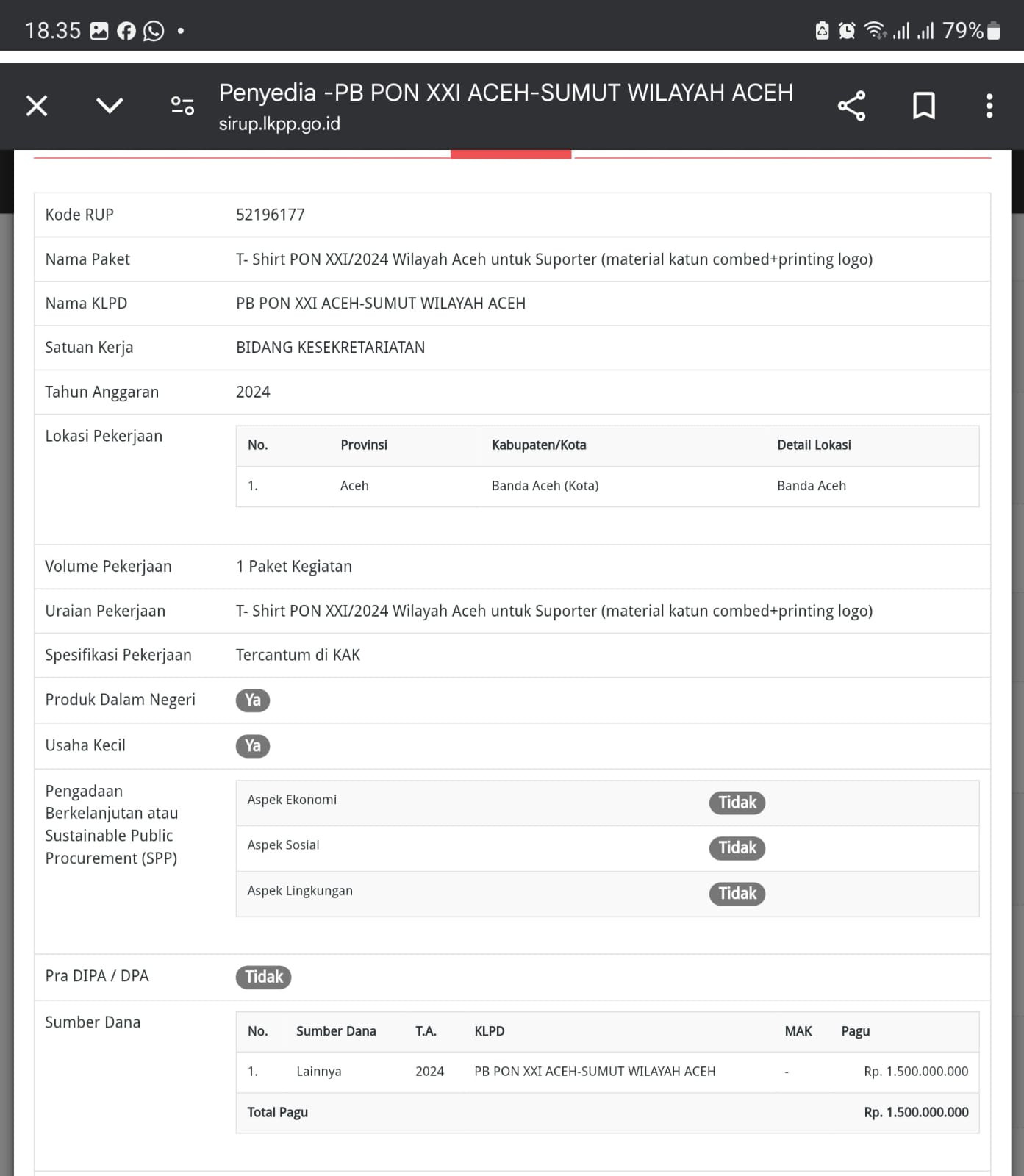Viewport: 1024px width, 1176px height.
Task: Tap the Aspek Sosial label
Action: pos(283,845)
